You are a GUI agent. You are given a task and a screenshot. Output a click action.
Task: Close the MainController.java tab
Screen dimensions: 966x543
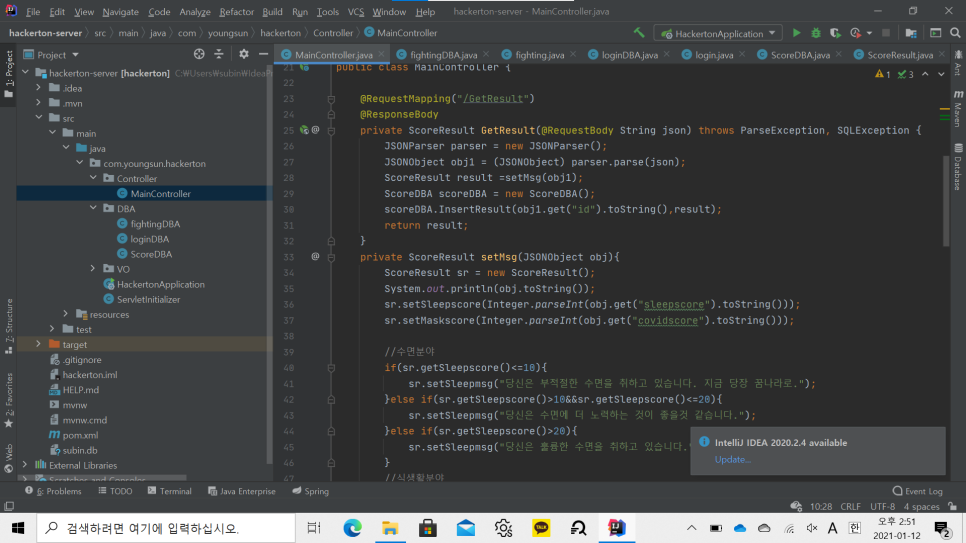tap(382, 55)
